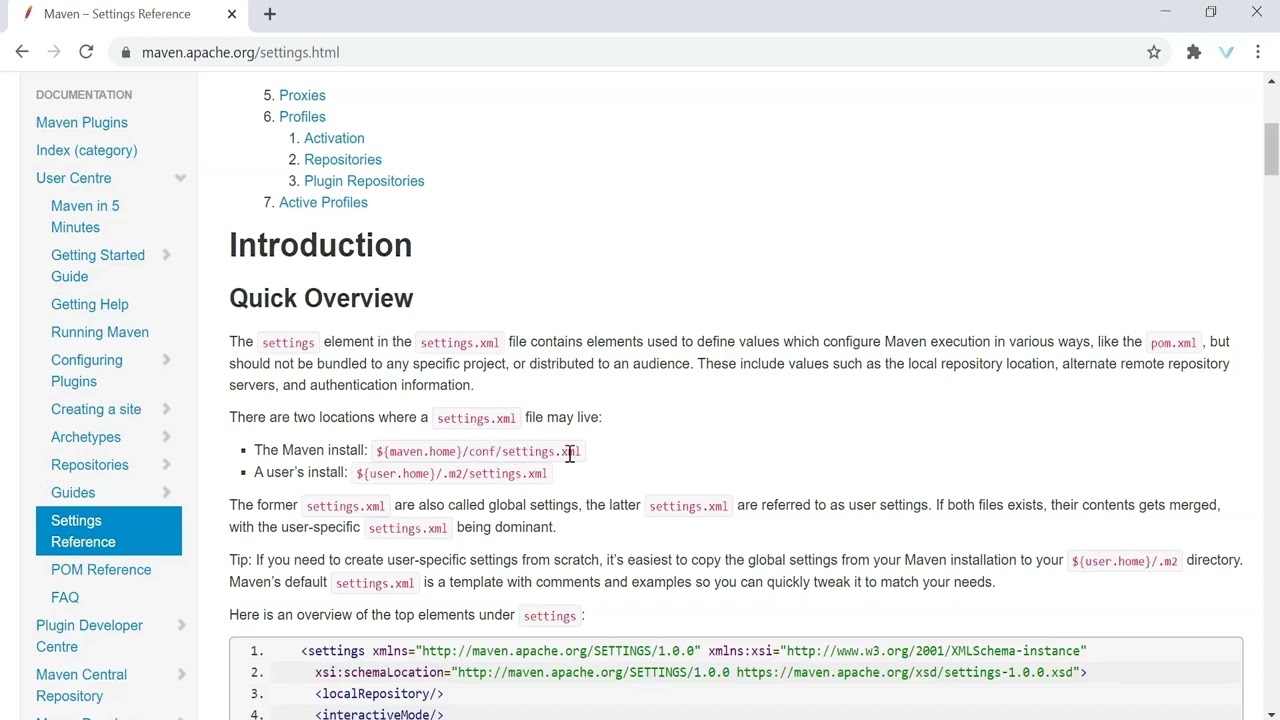
Task: Click the <localRepository/> code line
Action: [379, 693]
